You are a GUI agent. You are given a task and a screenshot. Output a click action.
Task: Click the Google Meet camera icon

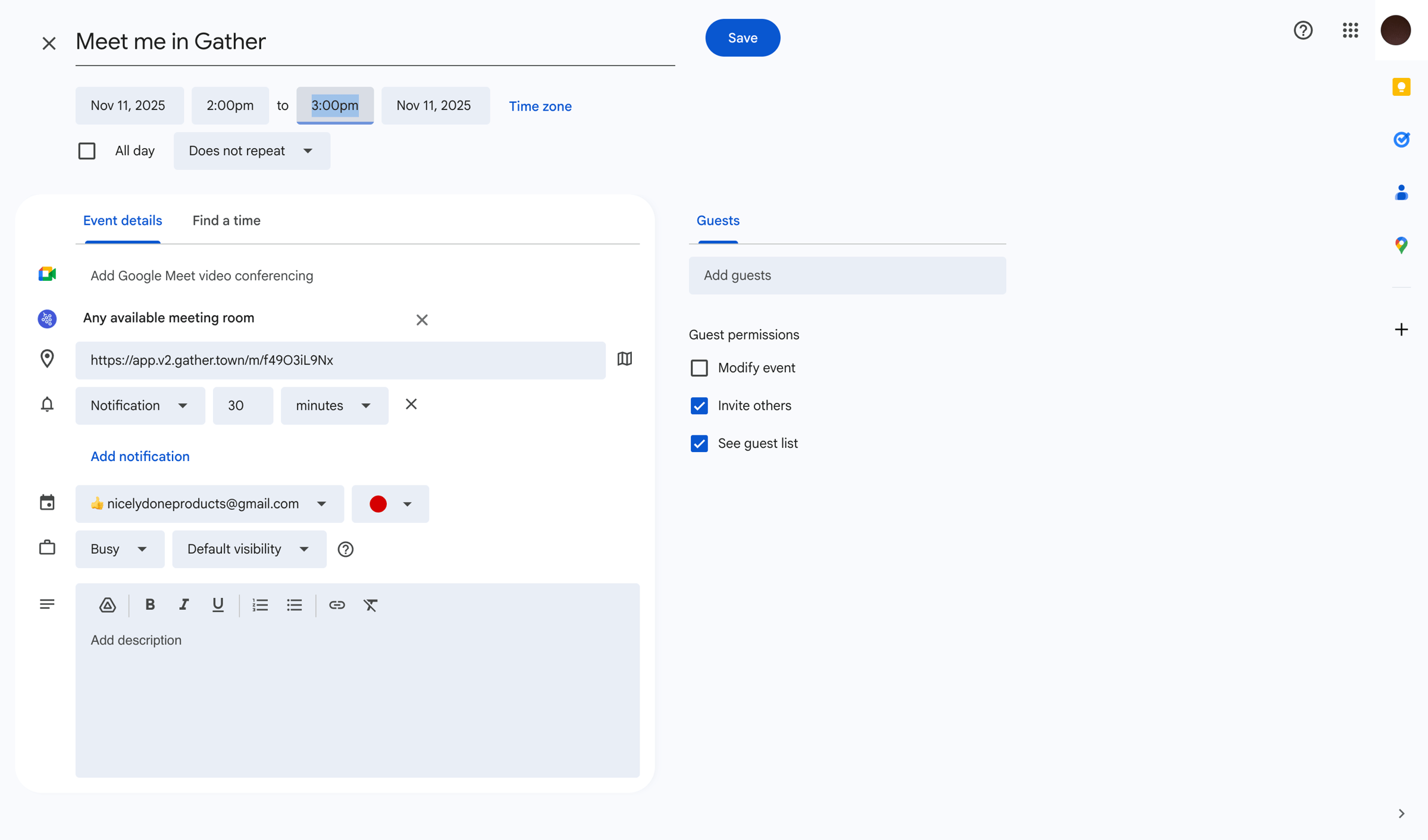(47, 274)
